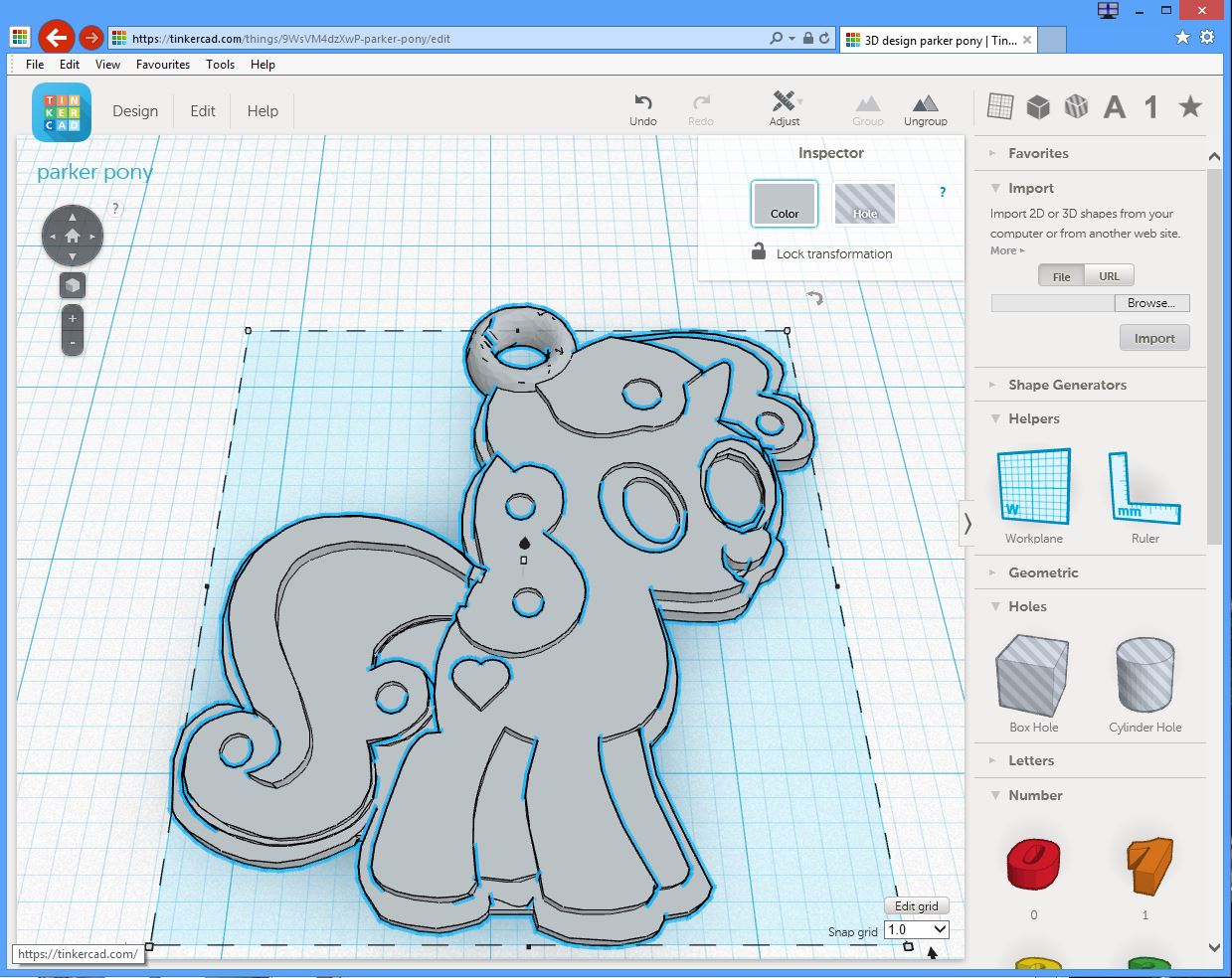Open the Snap grid dropdown
Screen dimensions: 1232x978
click(917, 929)
